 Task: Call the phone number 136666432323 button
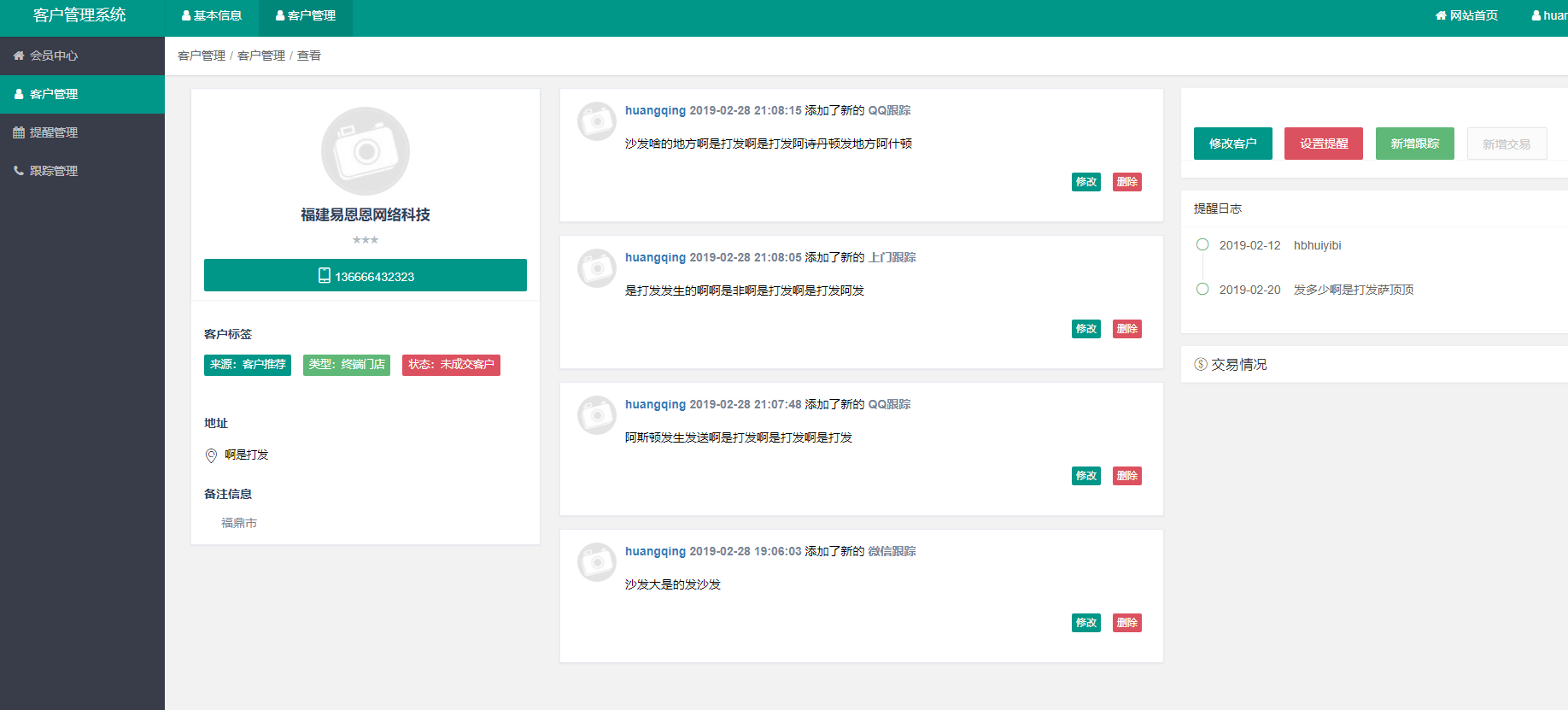point(366,276)
